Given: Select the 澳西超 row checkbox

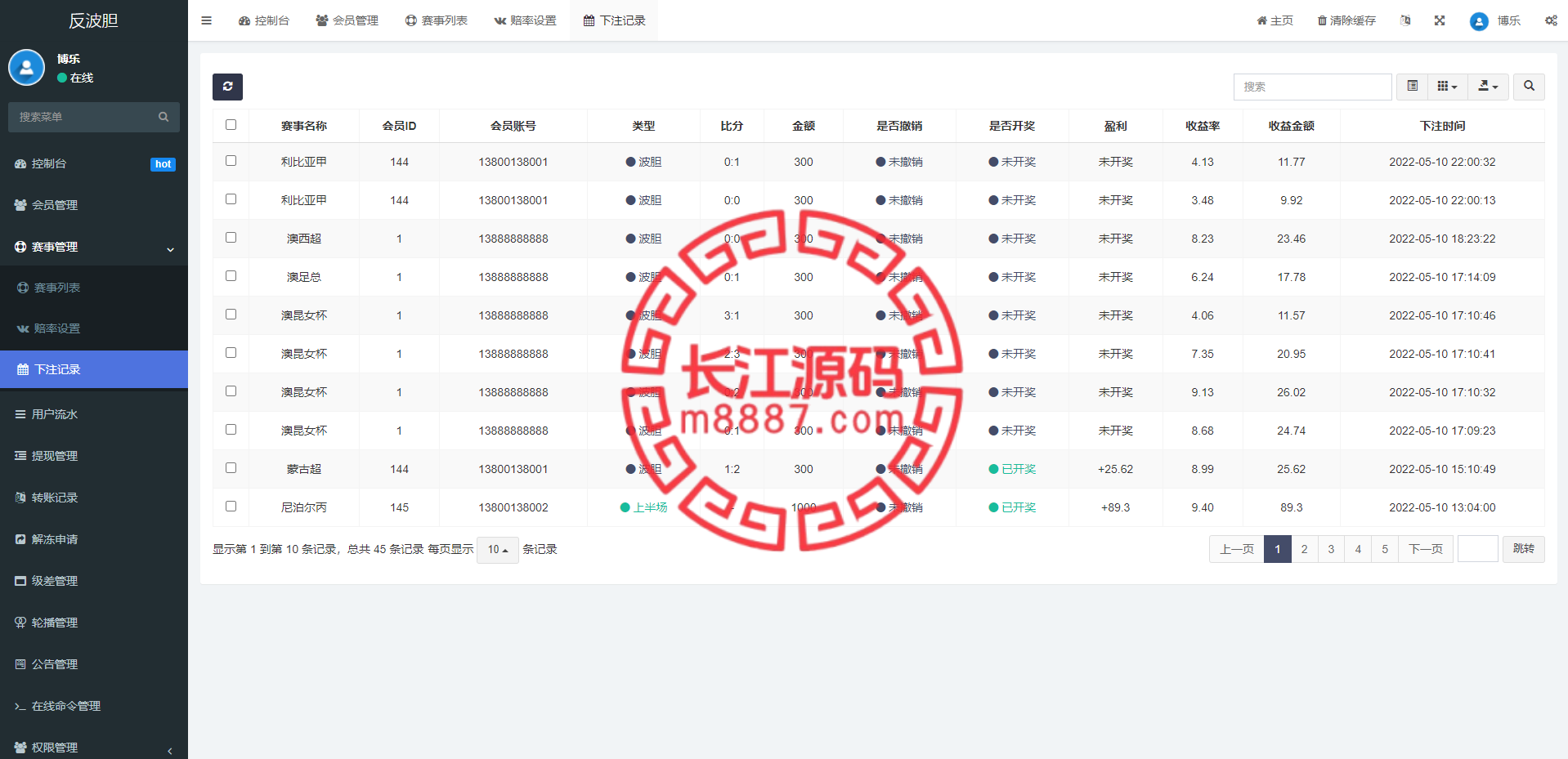Looking at the screenshot, I should [231, 238].
